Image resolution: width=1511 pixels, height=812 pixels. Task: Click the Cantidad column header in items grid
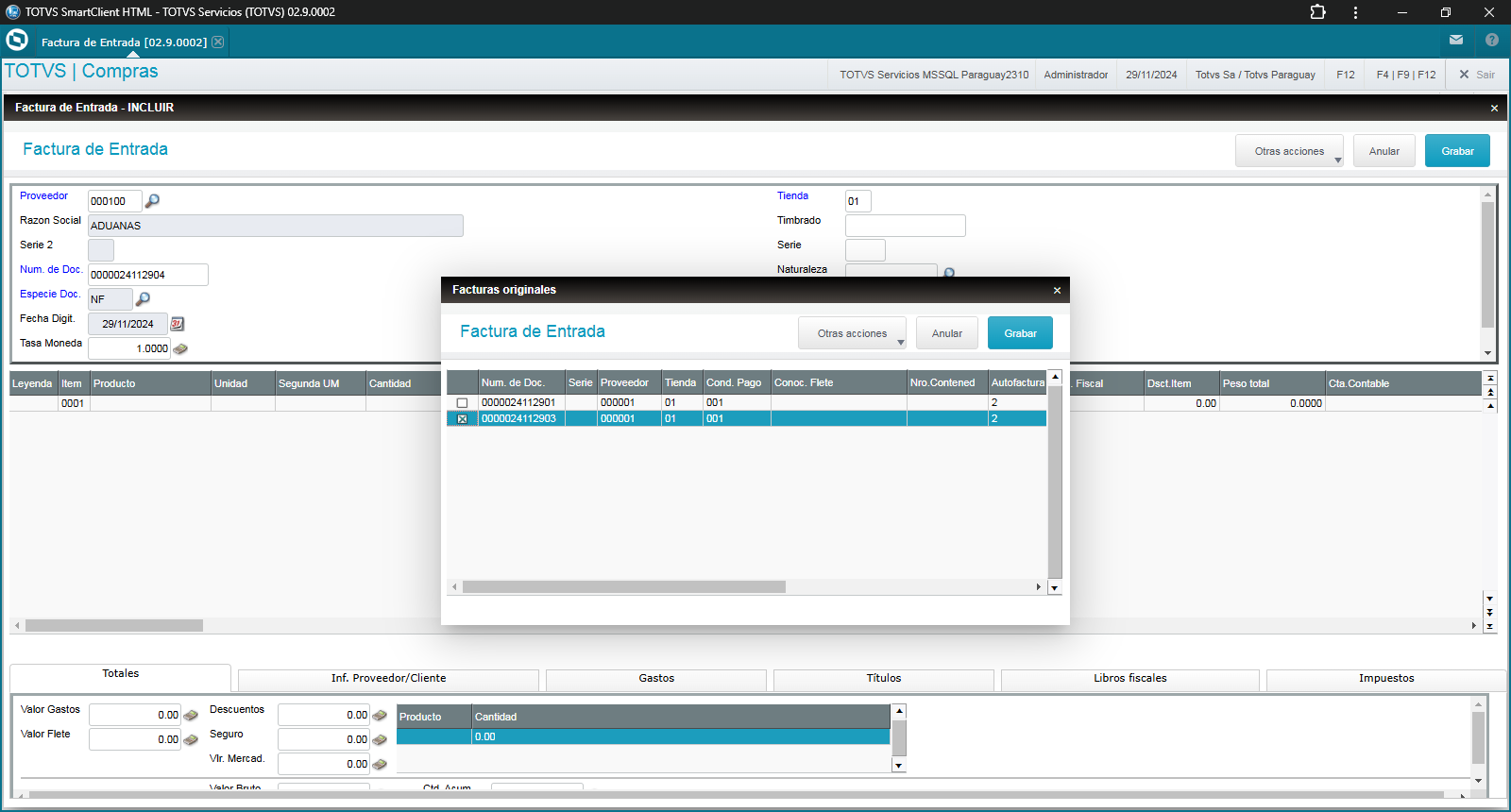(403, 383)
